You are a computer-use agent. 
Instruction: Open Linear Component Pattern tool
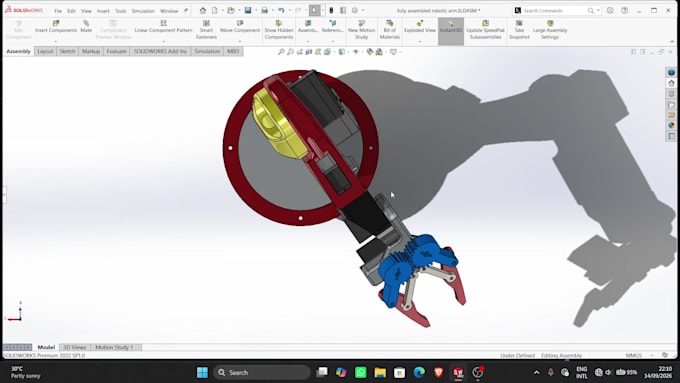163,26
